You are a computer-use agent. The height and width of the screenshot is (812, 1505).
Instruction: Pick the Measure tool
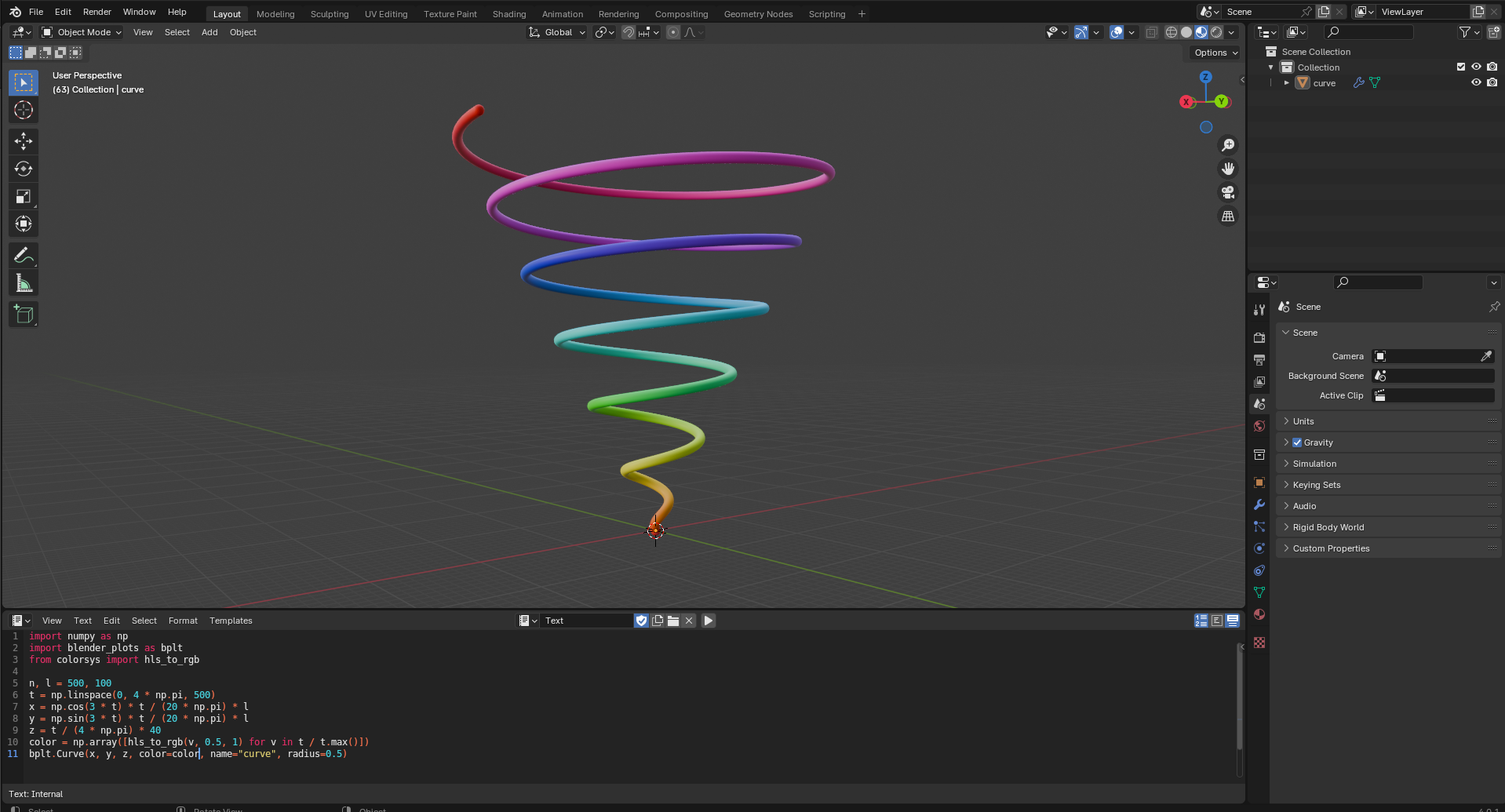[x=24, y=283]
